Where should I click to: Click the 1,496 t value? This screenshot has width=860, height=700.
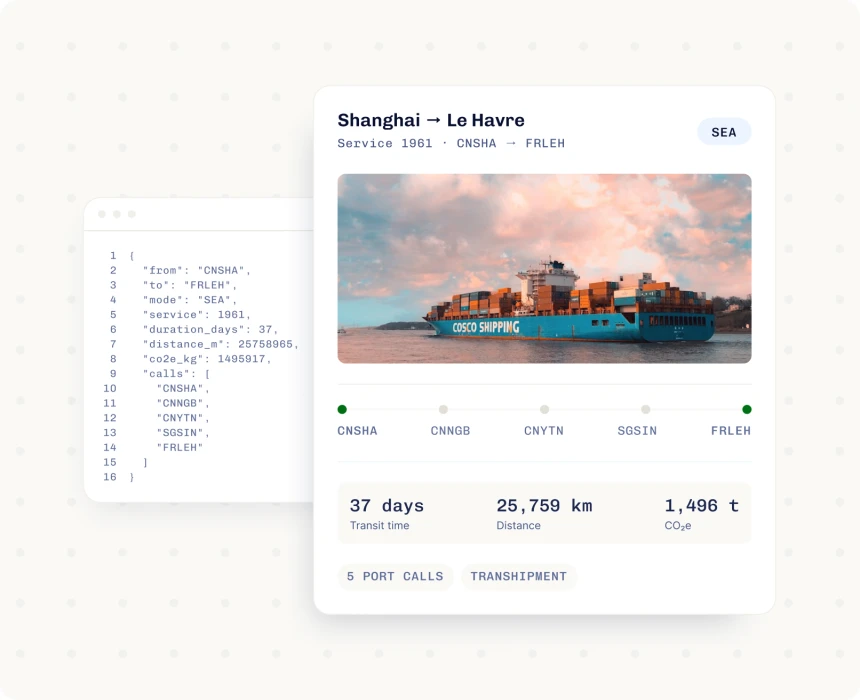pyautogui.click(x=701, y=505)
